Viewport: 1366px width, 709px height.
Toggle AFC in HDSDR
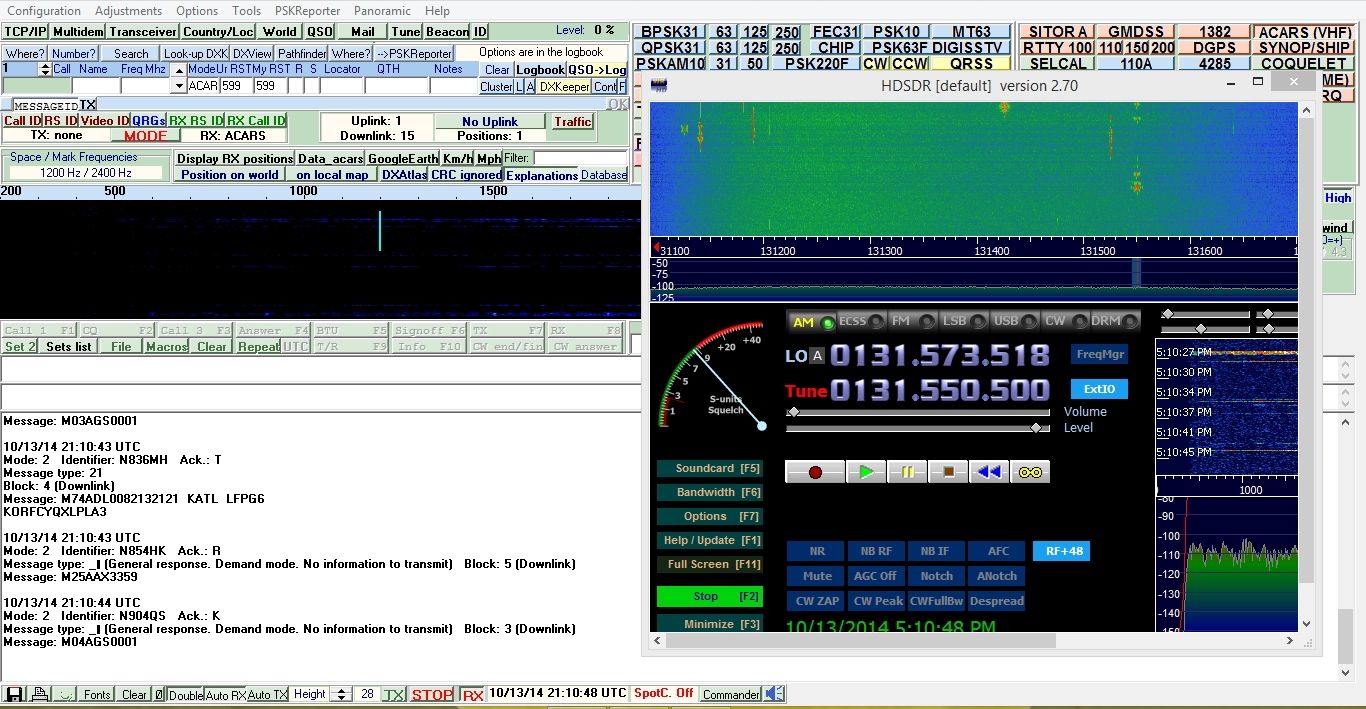click(997, 551)
